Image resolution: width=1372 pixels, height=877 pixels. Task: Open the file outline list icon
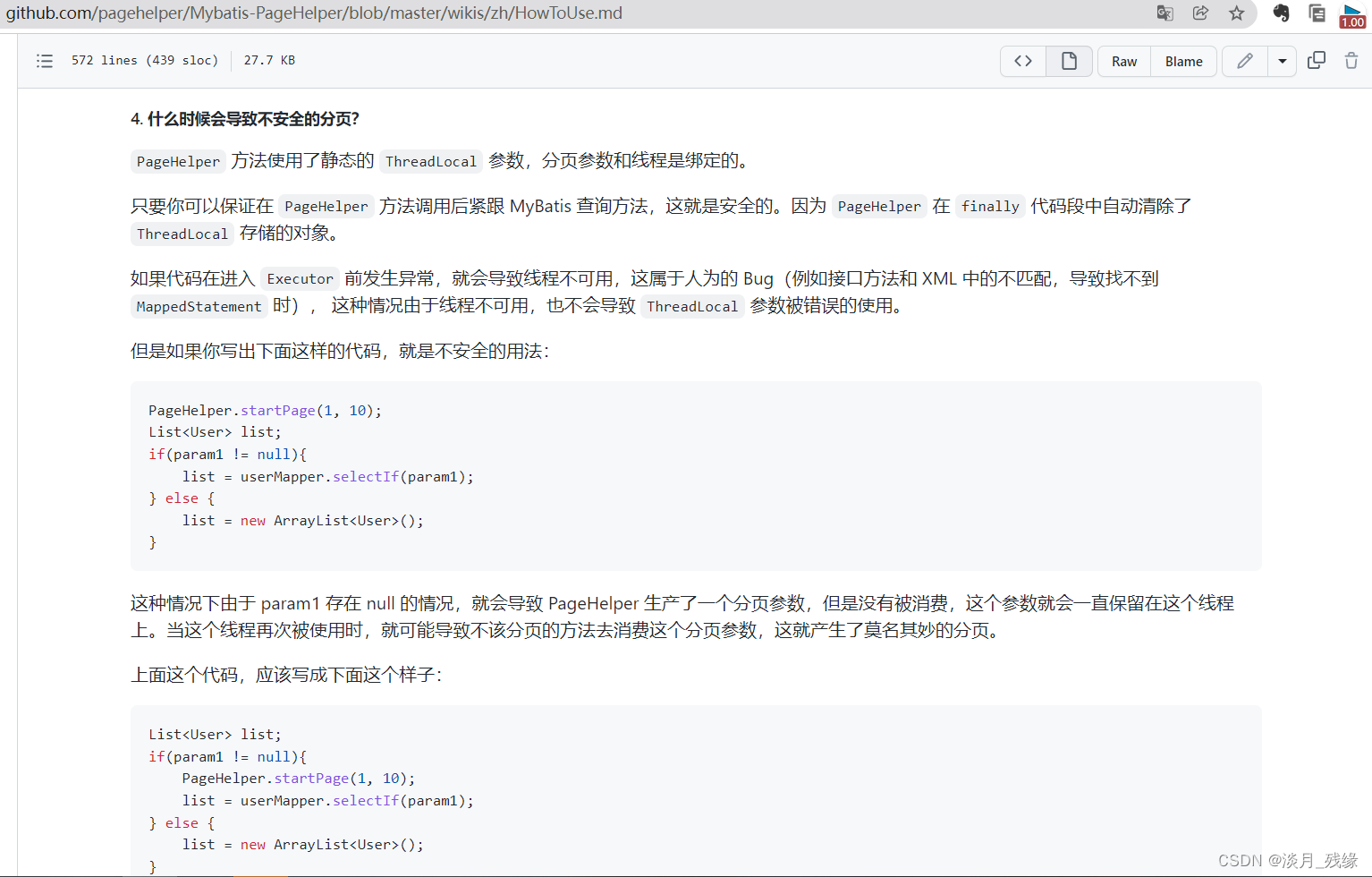[x=45, y=61]
